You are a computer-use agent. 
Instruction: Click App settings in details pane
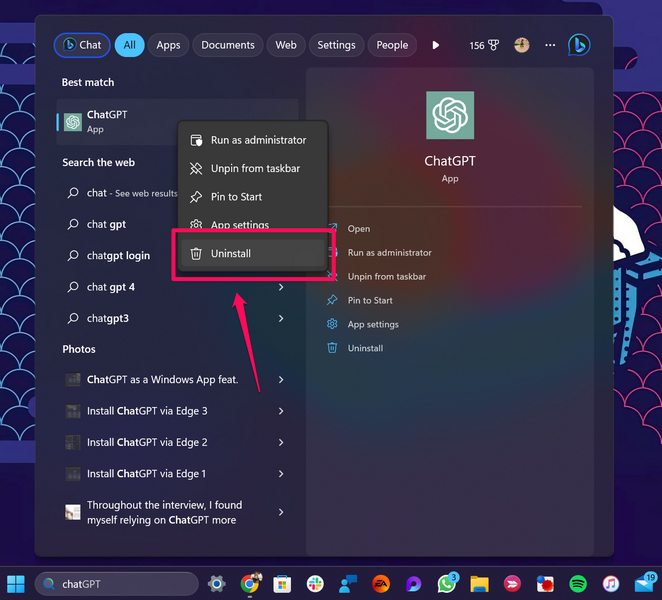pos(373,324)
